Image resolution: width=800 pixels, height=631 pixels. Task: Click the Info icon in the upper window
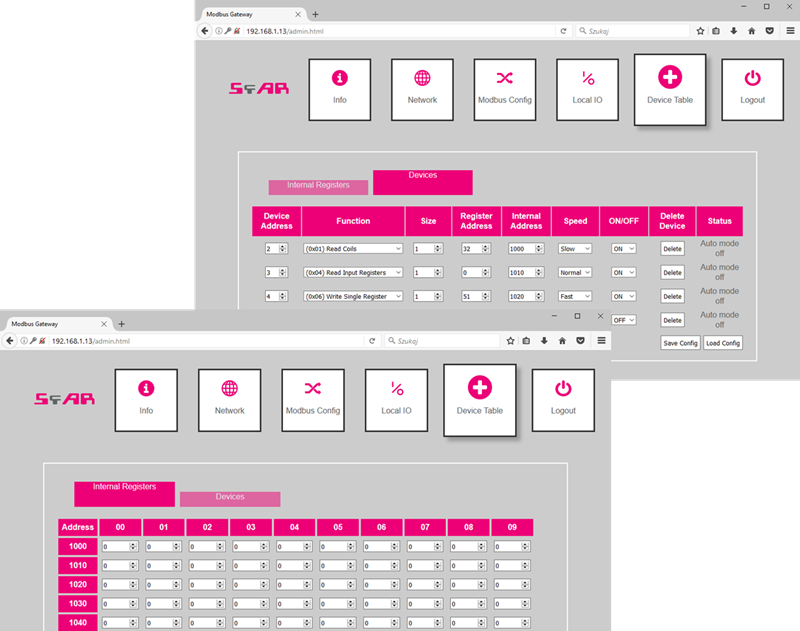pos(339,78)
